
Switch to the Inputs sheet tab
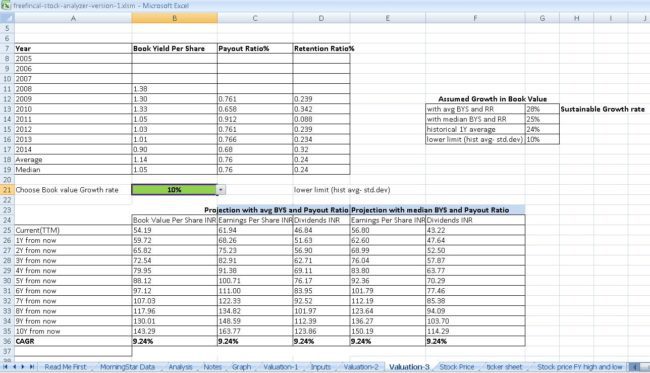tap(321, 367)
